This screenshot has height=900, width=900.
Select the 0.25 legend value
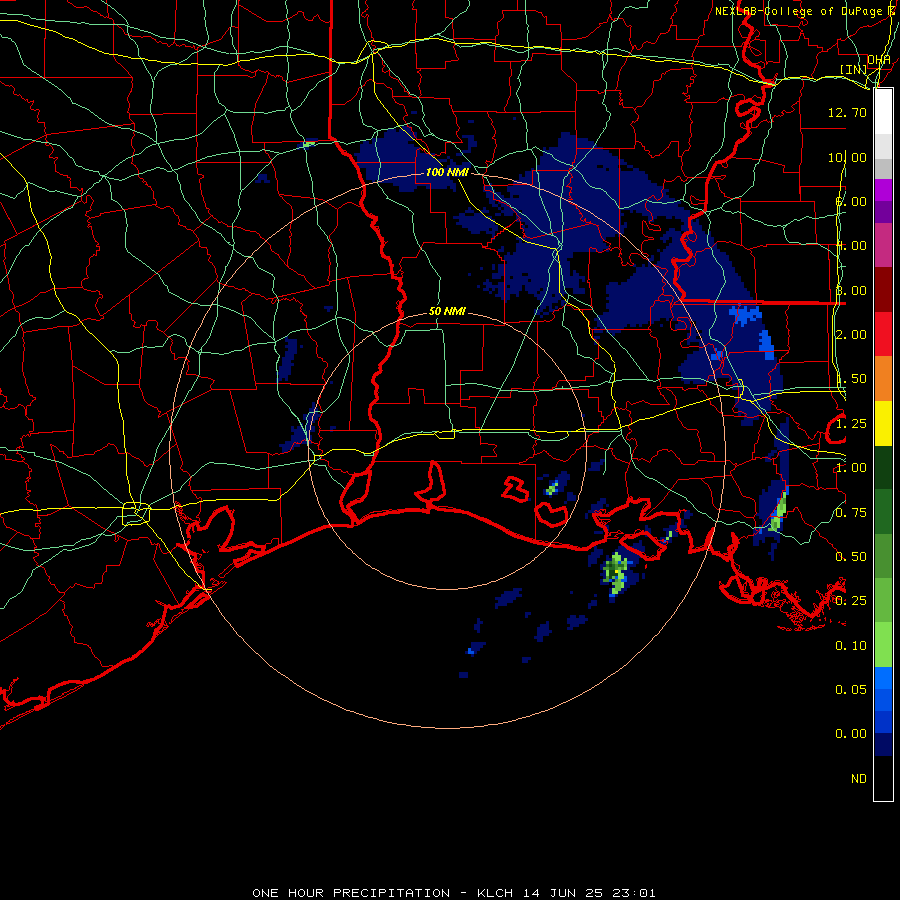[x=851, y=601]
